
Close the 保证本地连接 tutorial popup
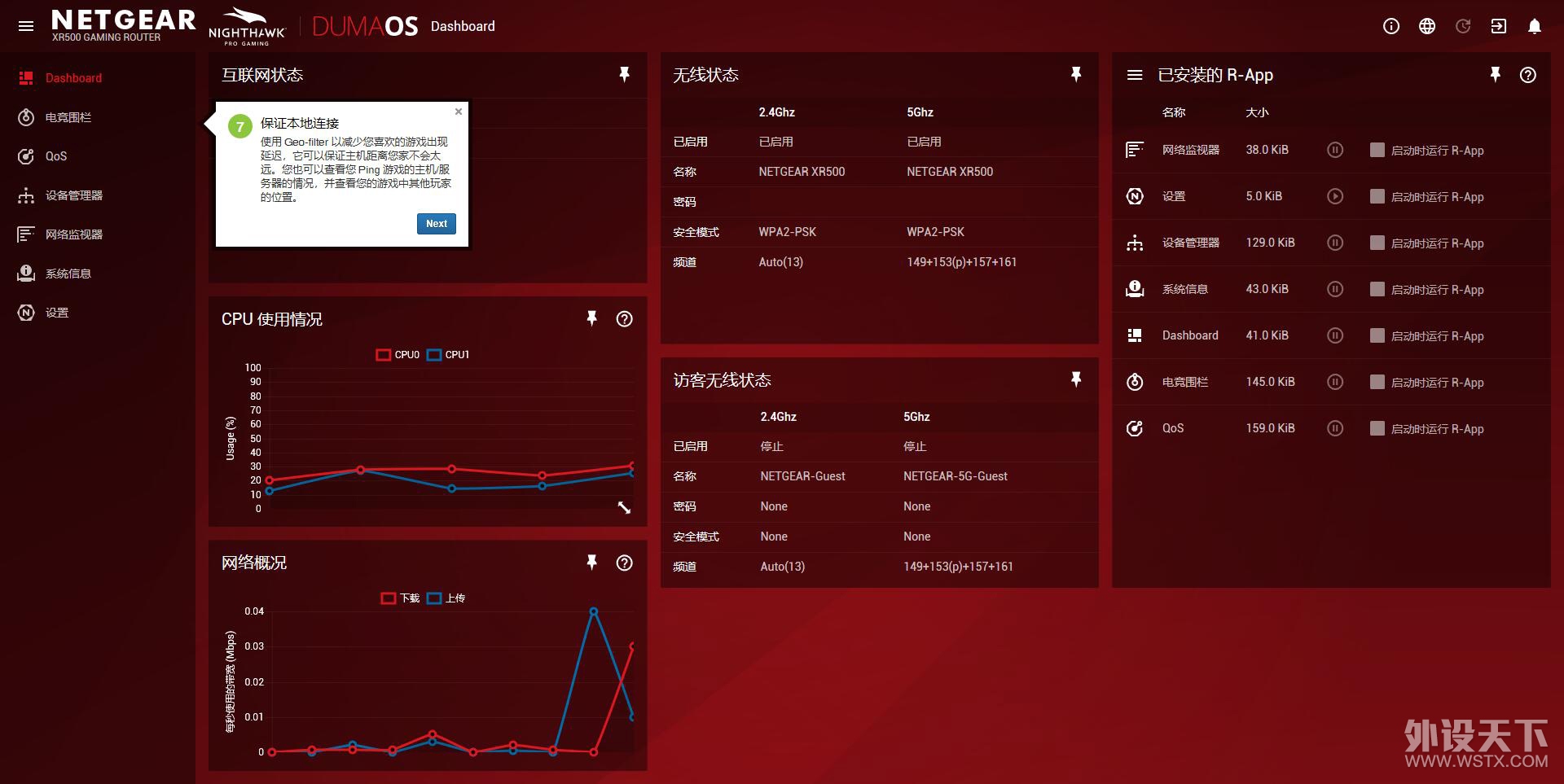(459, 112)
